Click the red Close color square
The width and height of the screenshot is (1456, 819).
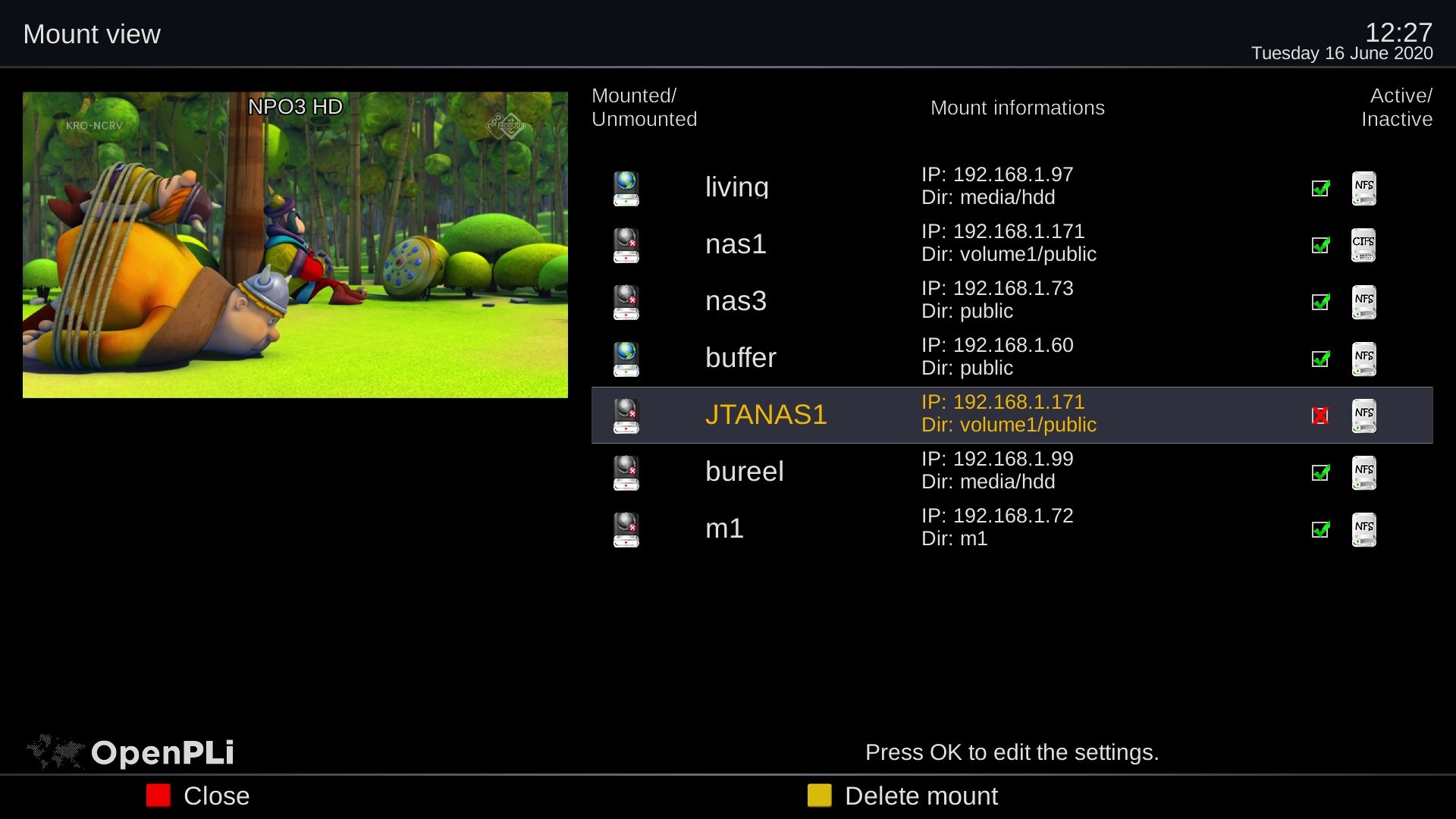pos(158,796)
